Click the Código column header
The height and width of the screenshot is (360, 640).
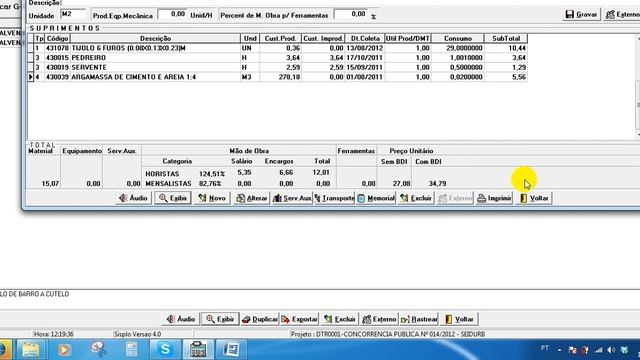(58, 38)
